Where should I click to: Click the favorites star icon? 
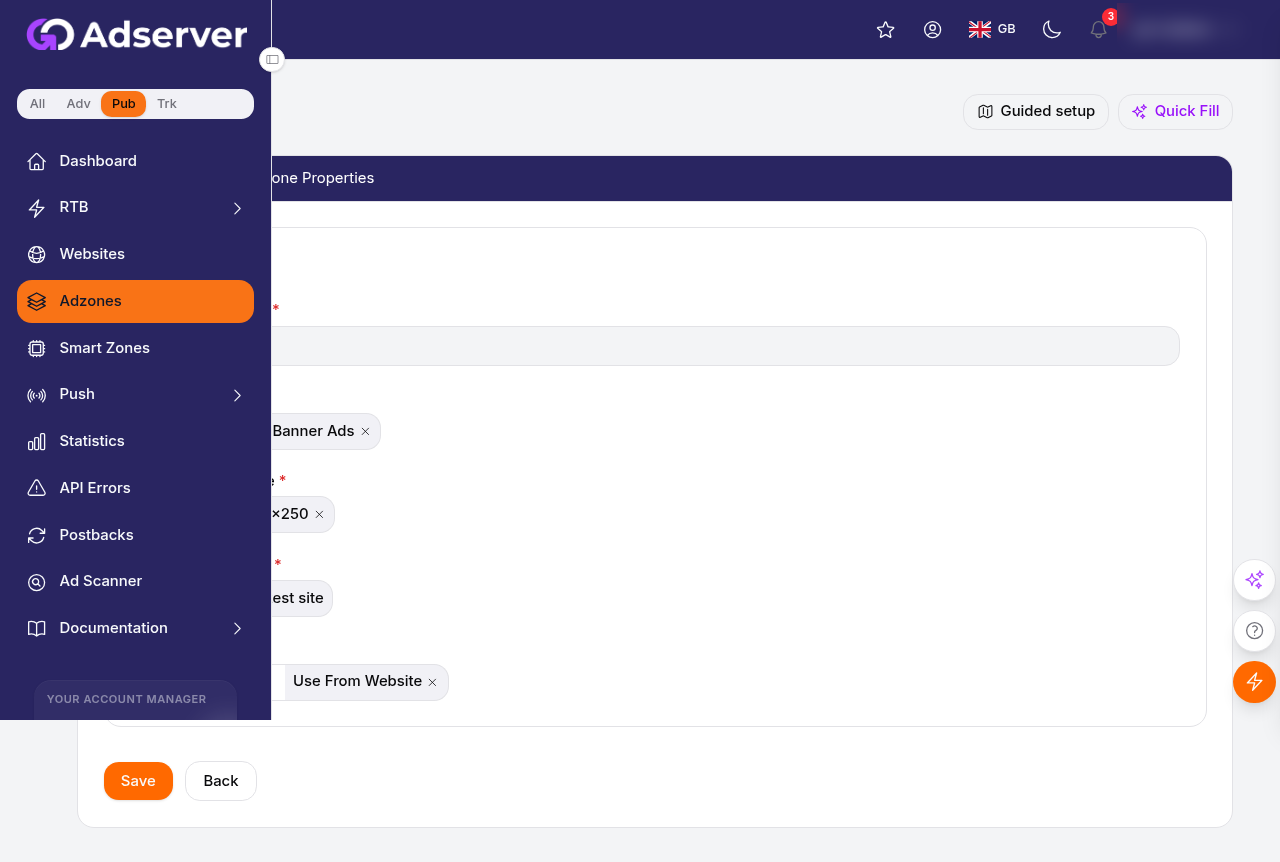pyautogui.click(x=885, y=30)
